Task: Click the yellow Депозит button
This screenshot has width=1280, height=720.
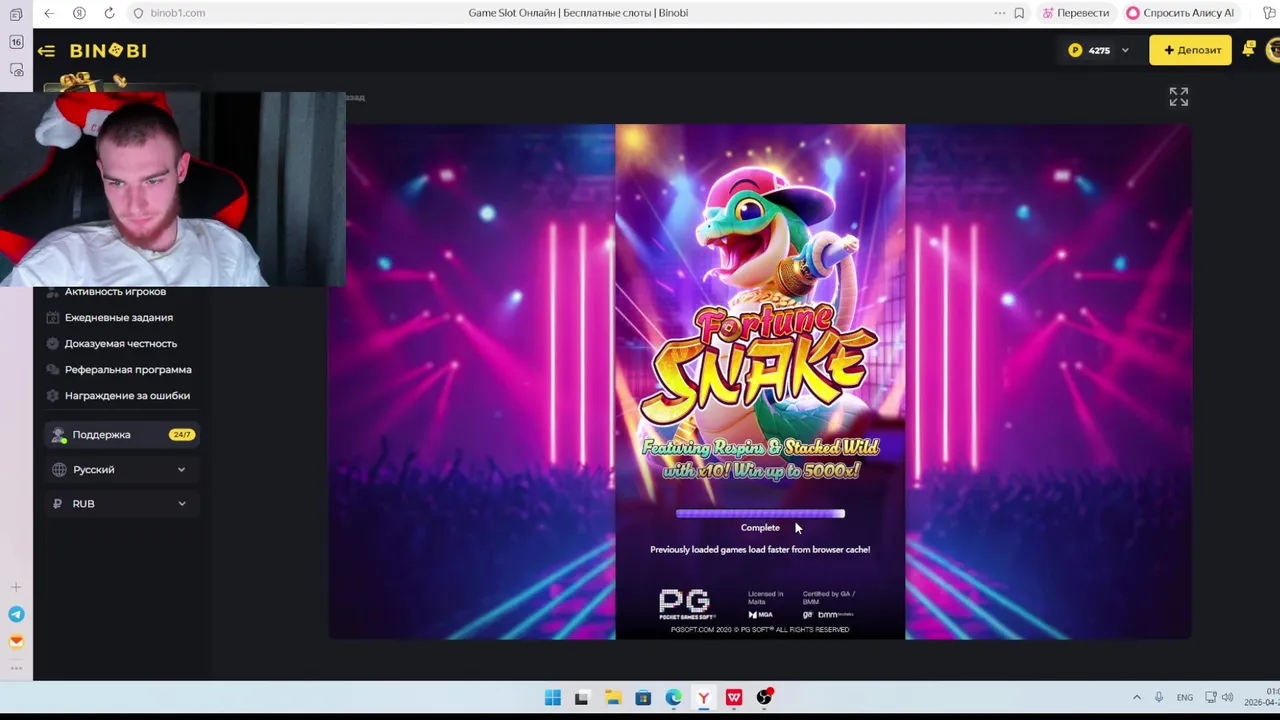Action: coord(1190,50)
